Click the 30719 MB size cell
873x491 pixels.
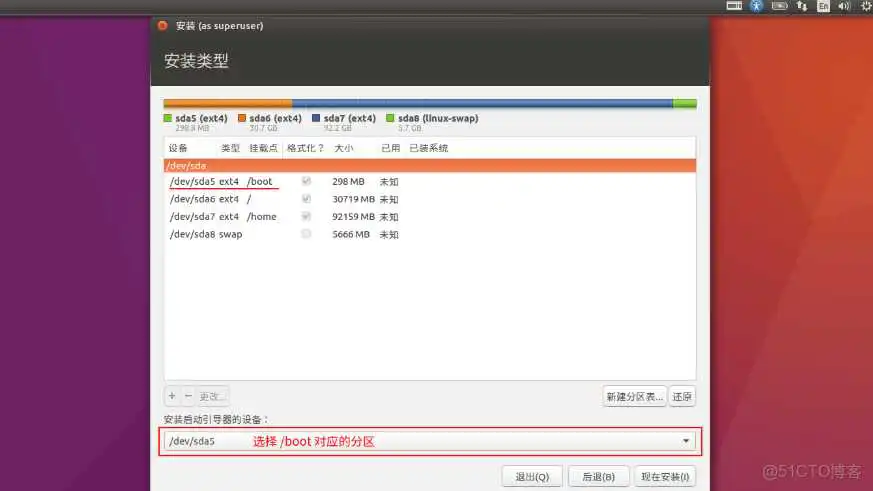pos(353,199)
